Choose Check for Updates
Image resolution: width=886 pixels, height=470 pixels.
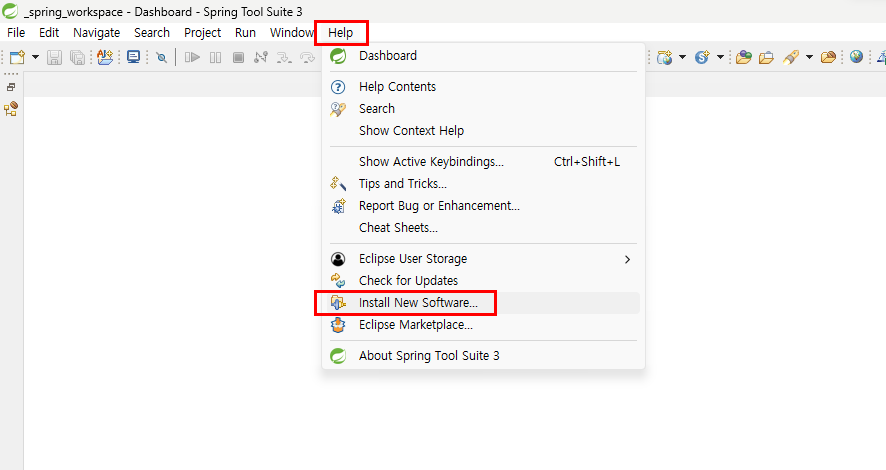483,281
